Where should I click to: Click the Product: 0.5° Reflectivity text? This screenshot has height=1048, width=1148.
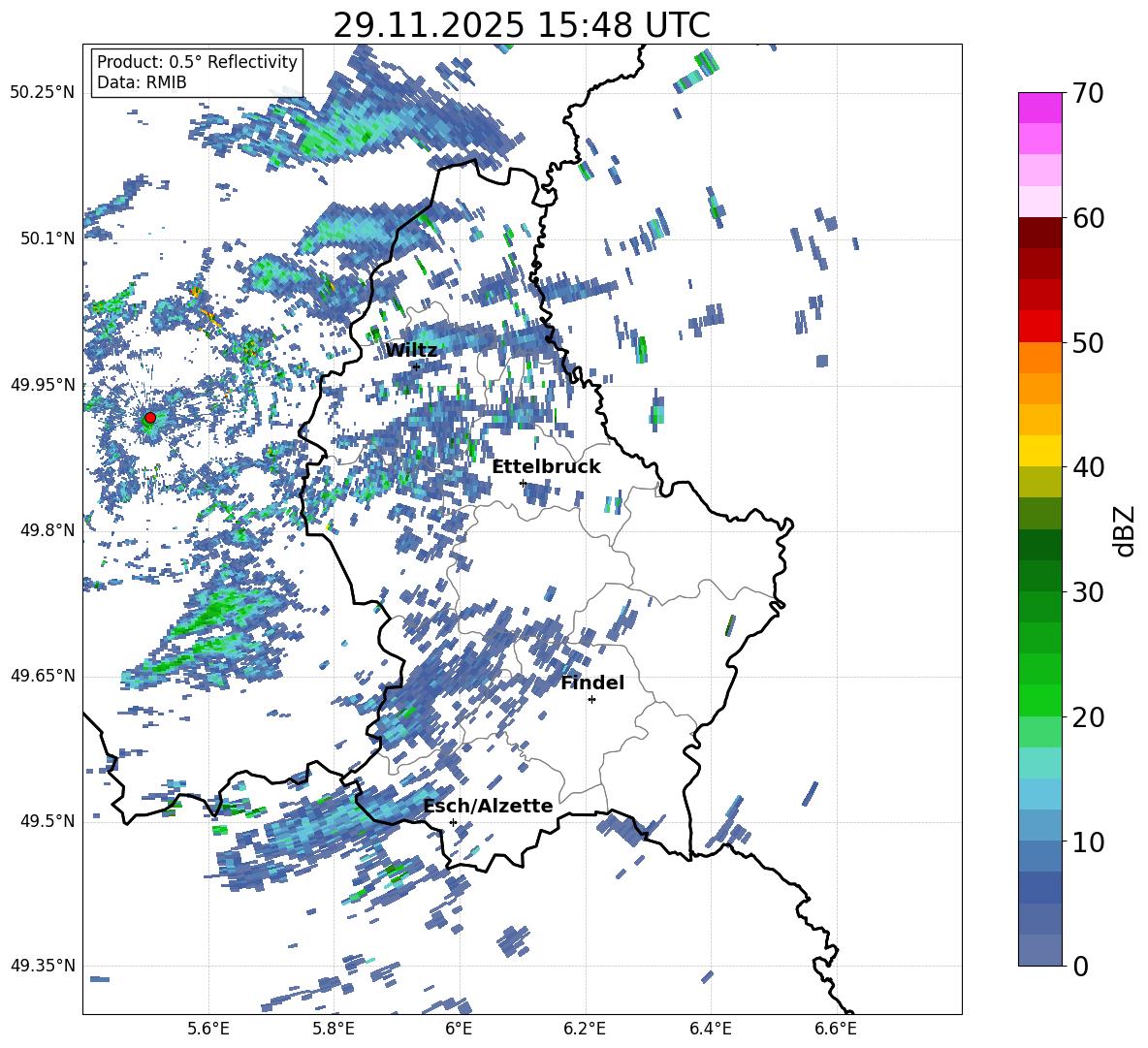(x=197, y=62)
